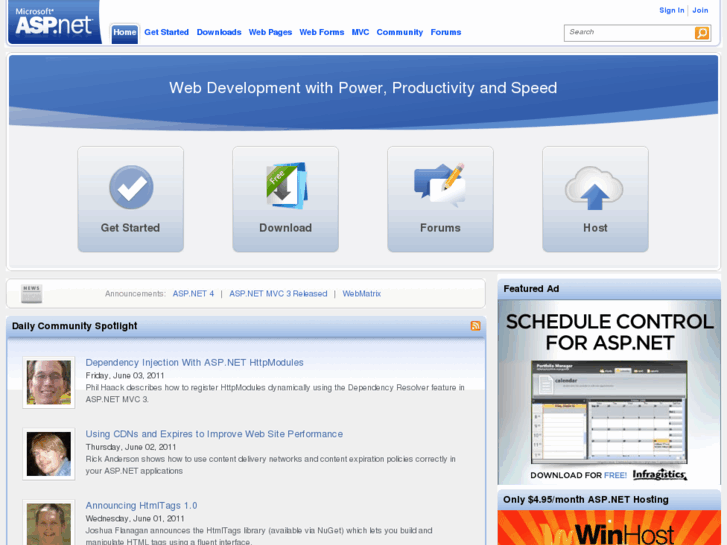Click the News newspaper icon

point(32,294)
